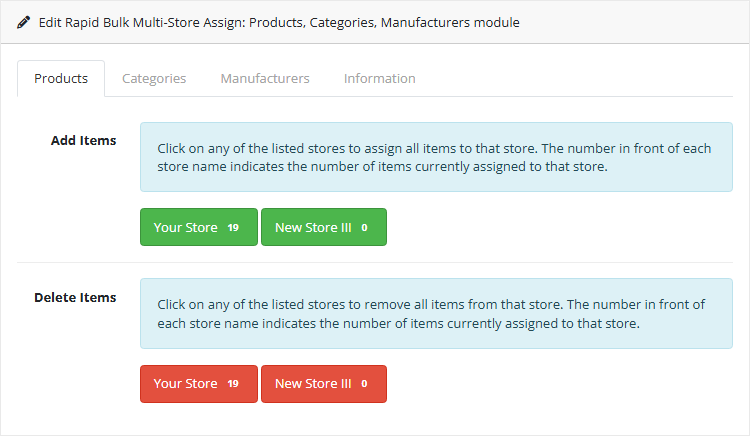Click the 19 badge on green Your Store
Image resolution: width=750 pixels, height=436 pixels.
pos(233,228)
